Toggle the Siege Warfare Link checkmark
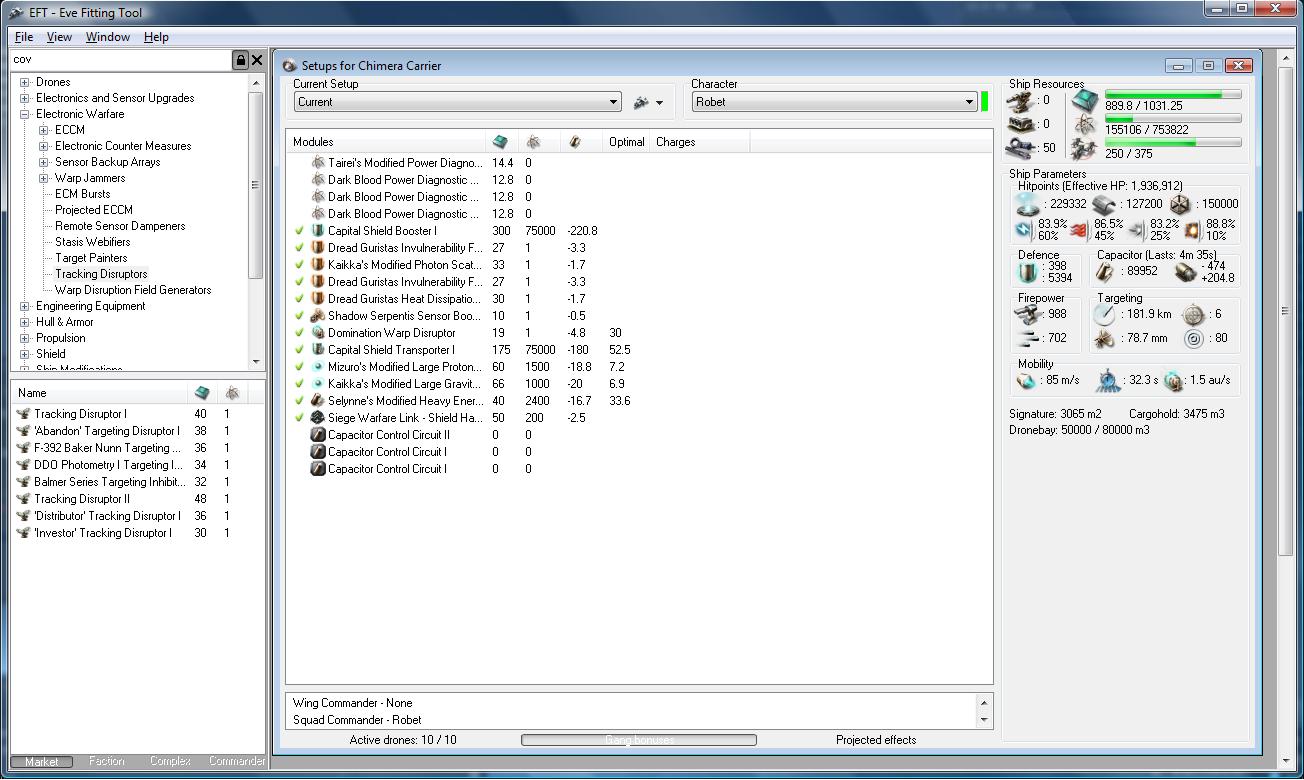 (x=299, y=418)
